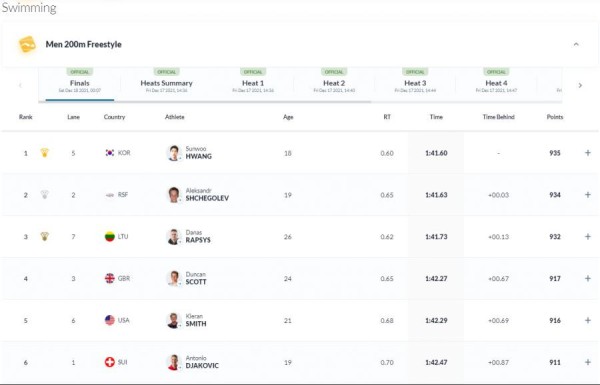Click the yellow swimming event icon
The height and width of the screenshot is (385, 600).
27,44
